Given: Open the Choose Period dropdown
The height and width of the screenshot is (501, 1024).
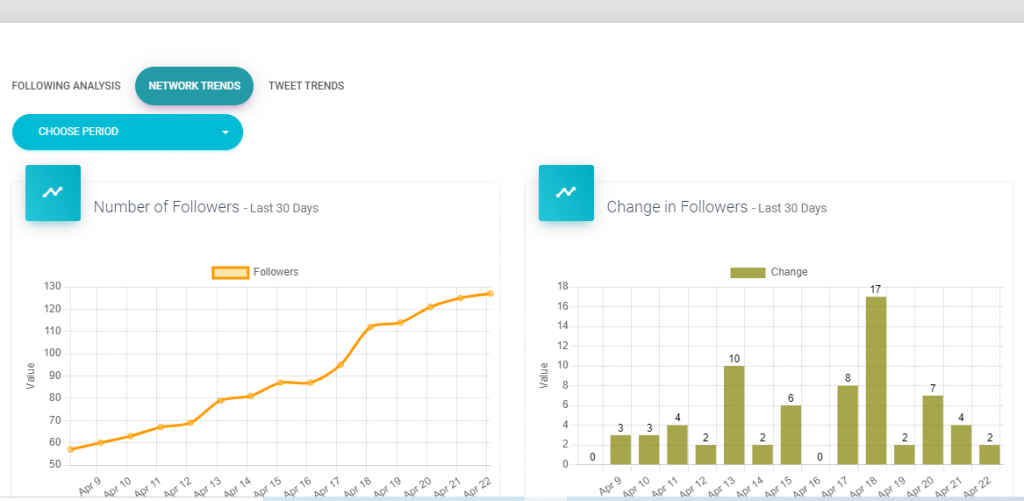Looking at the screenshot, I should [x=127, y=132].
